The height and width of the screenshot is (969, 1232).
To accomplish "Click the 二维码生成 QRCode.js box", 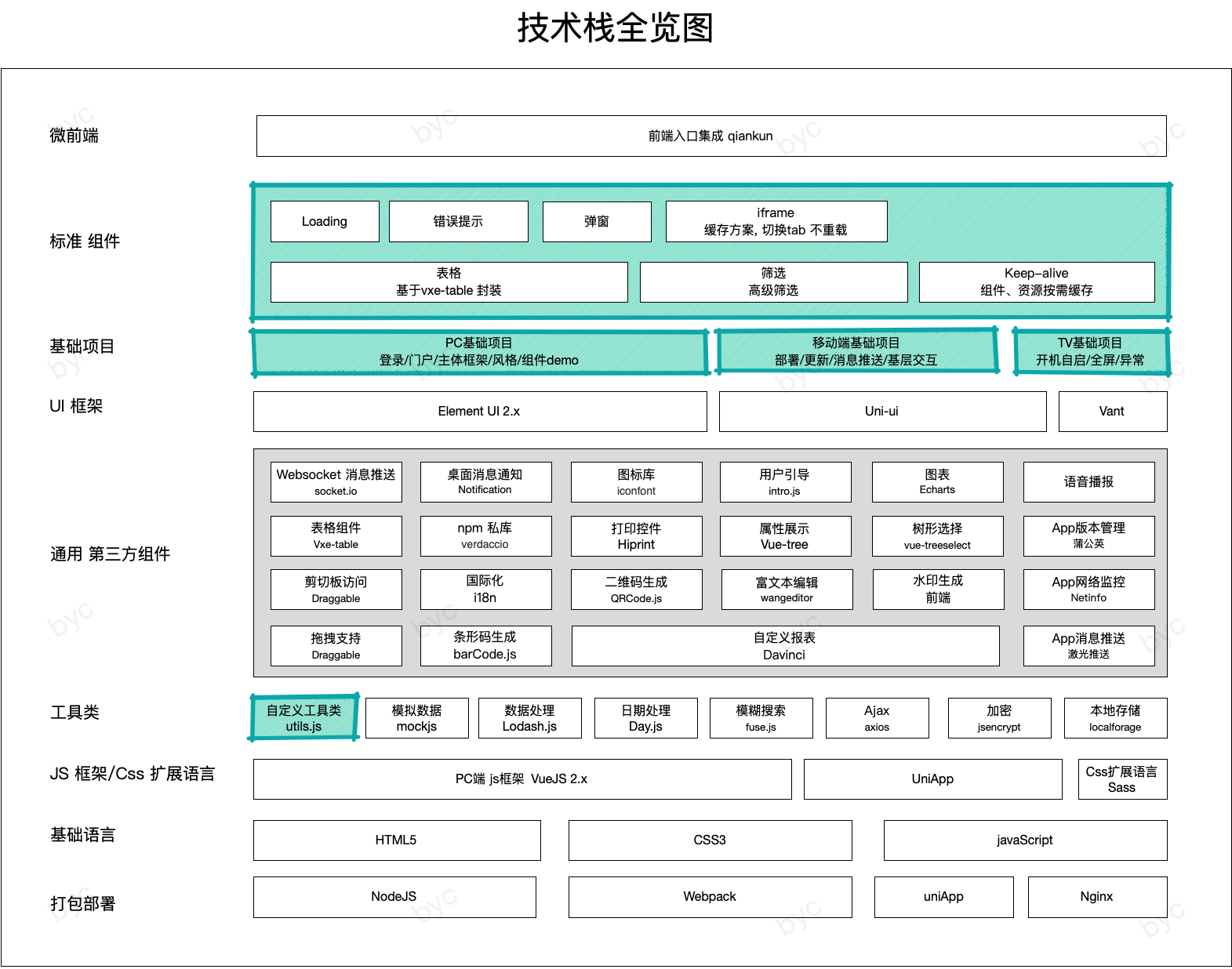I will pos(637,590).
